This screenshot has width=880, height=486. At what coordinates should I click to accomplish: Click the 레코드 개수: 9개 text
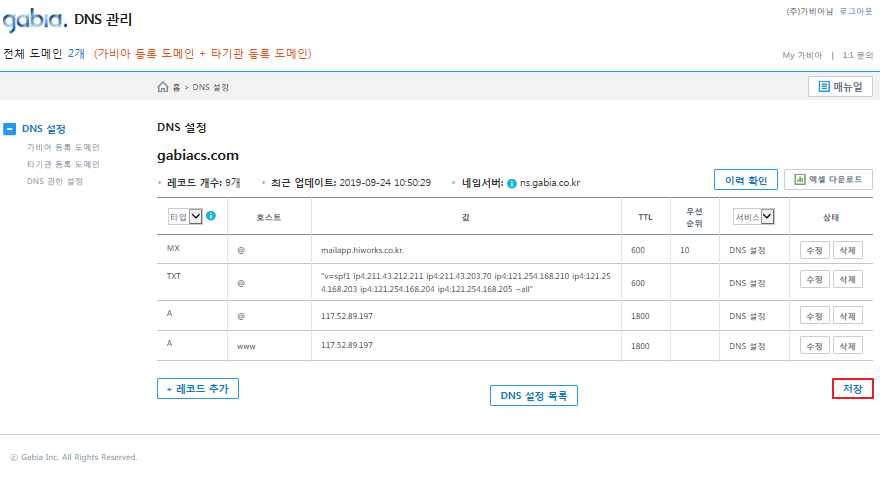pyautogui.click(x=204, y=183)
